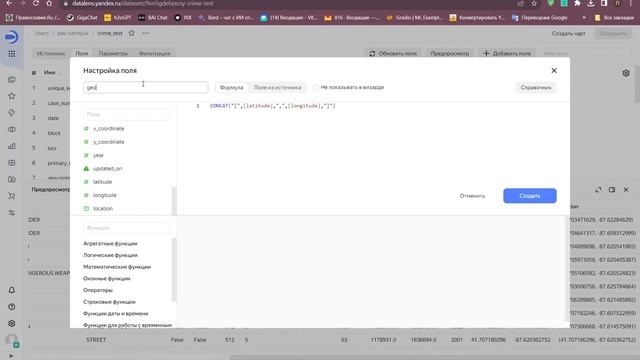Expand Логические функции category
The image size is (640, 360).
110,255
